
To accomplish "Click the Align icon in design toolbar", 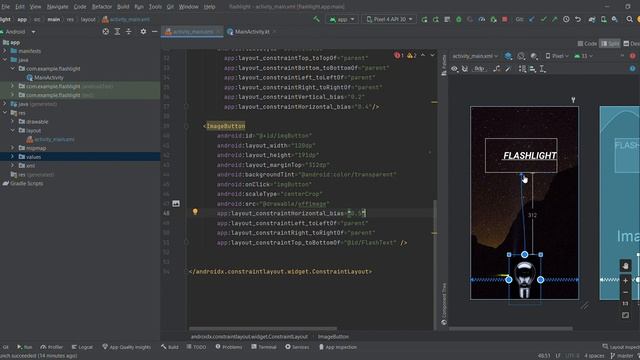I will (x=533, y=69).
